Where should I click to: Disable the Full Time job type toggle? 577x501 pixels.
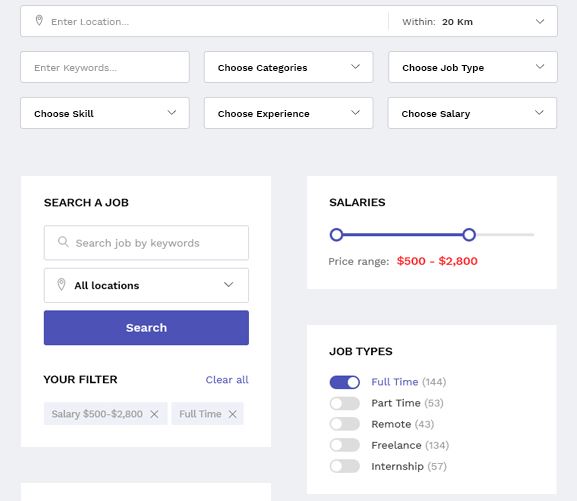[344, 382]
